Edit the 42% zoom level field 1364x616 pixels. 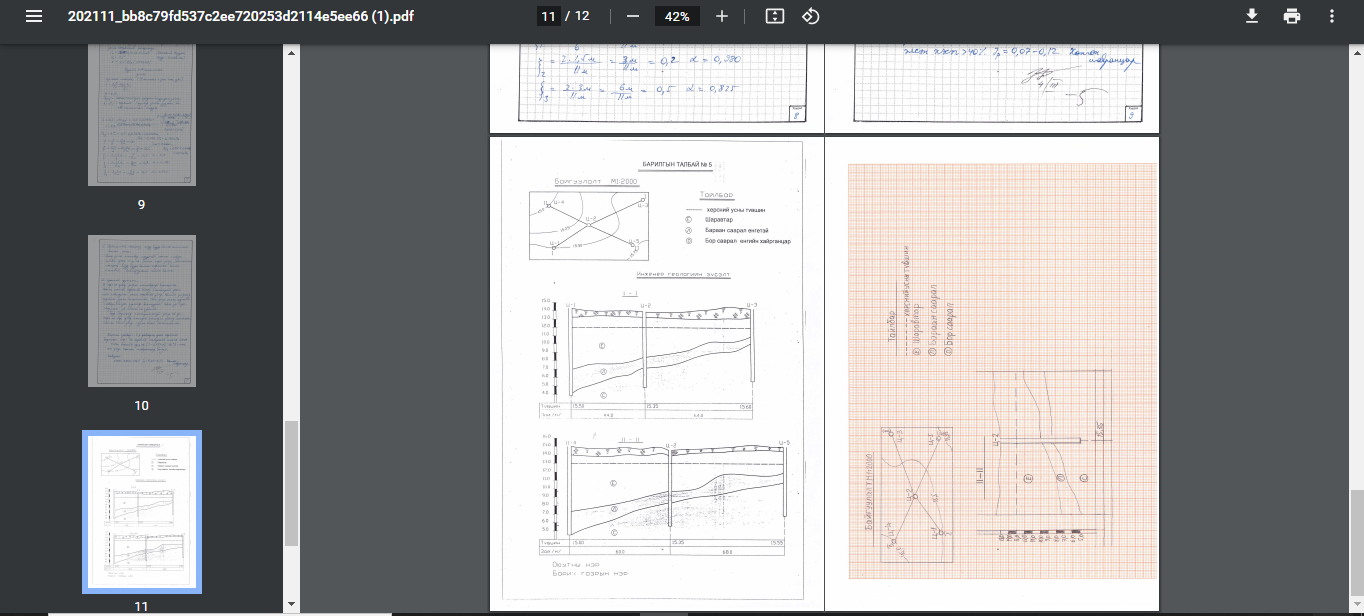click(x=677, y=17)
